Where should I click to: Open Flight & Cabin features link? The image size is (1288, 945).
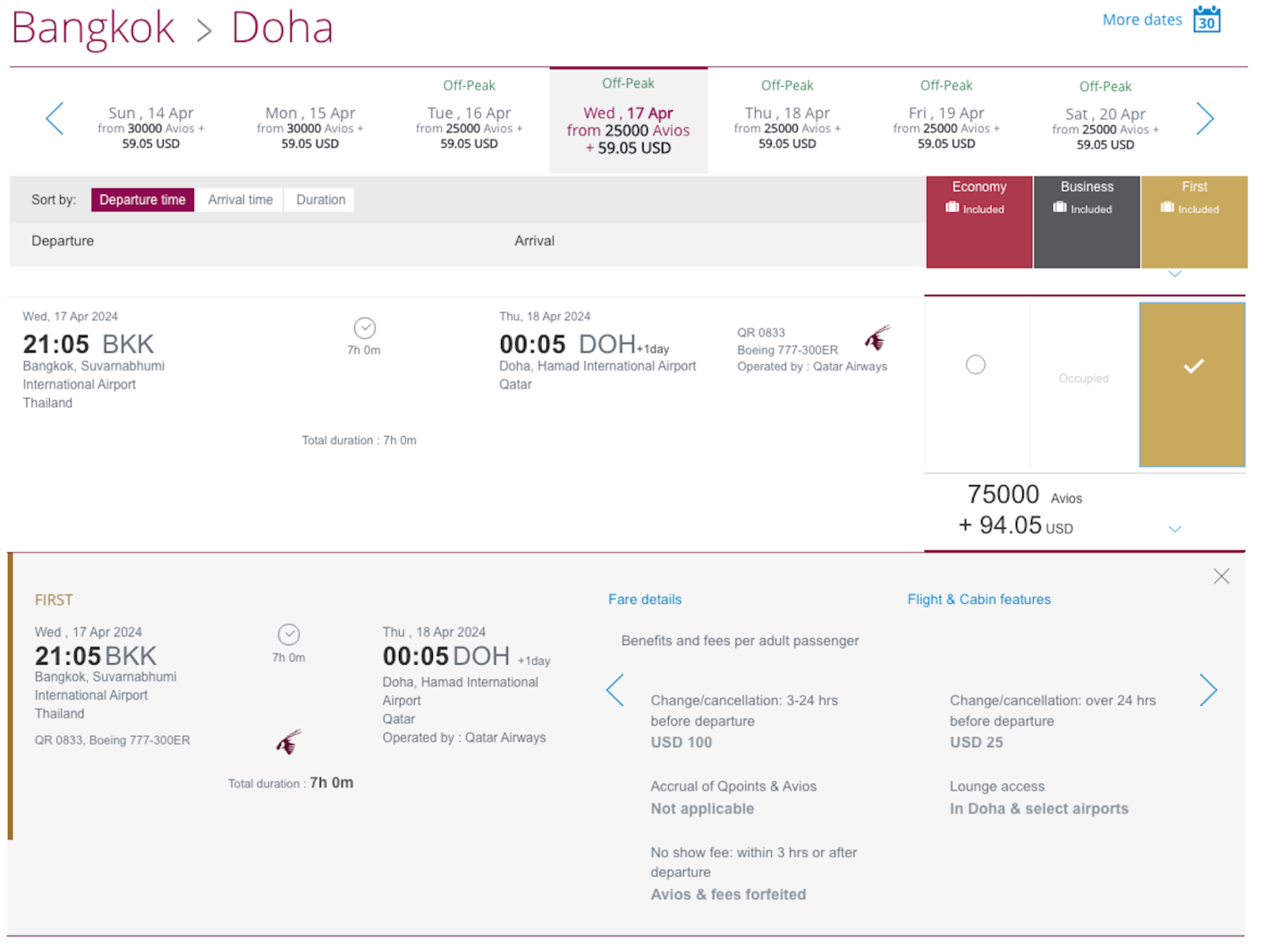(979, 600)
